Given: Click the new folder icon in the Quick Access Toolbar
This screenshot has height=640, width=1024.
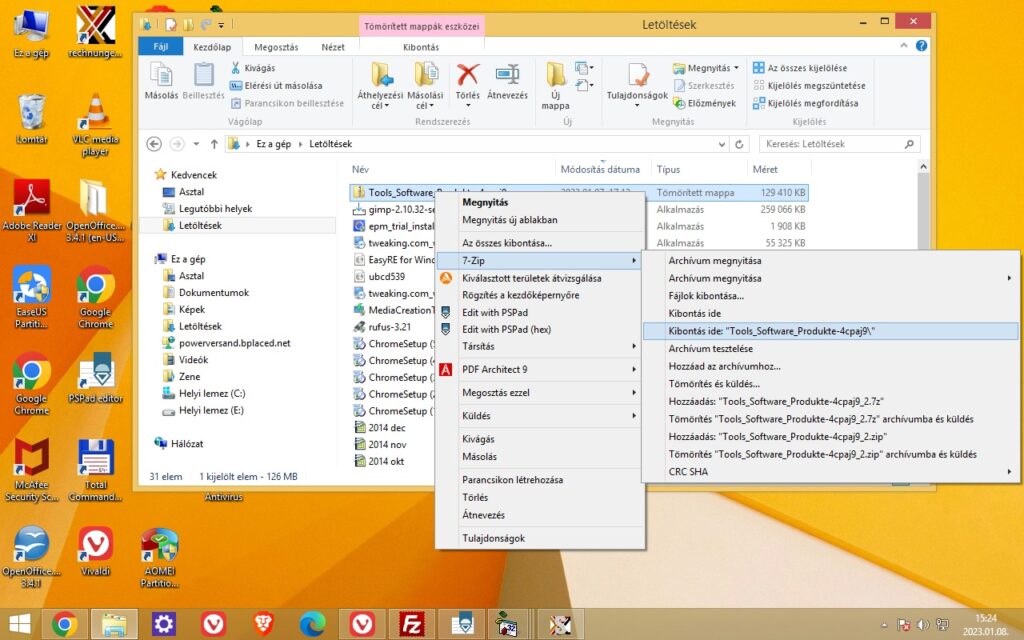Looking at the screenshot, I should (189, 25).
